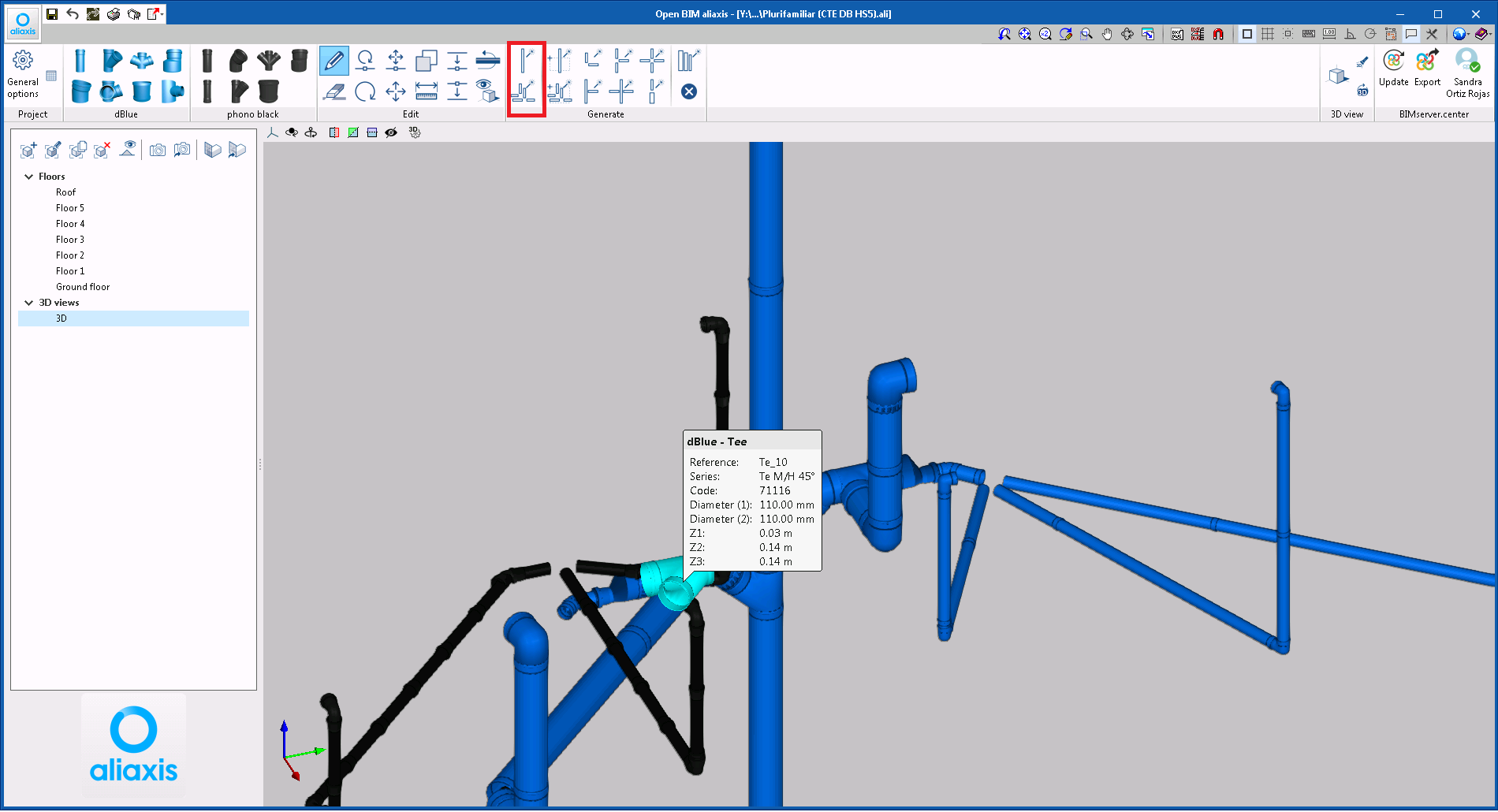Open the small table icon near General options

click(x=51, y=76)
